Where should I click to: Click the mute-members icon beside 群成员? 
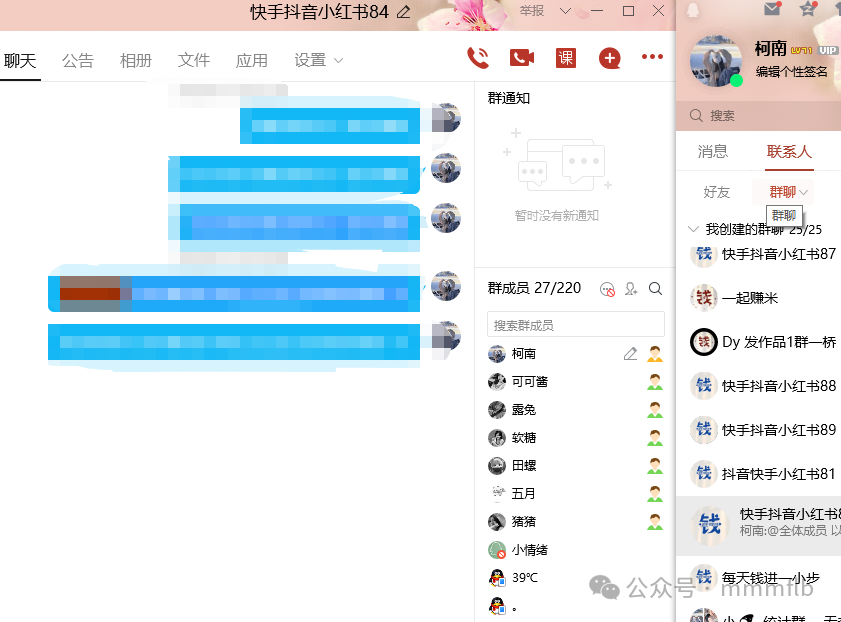607,289
